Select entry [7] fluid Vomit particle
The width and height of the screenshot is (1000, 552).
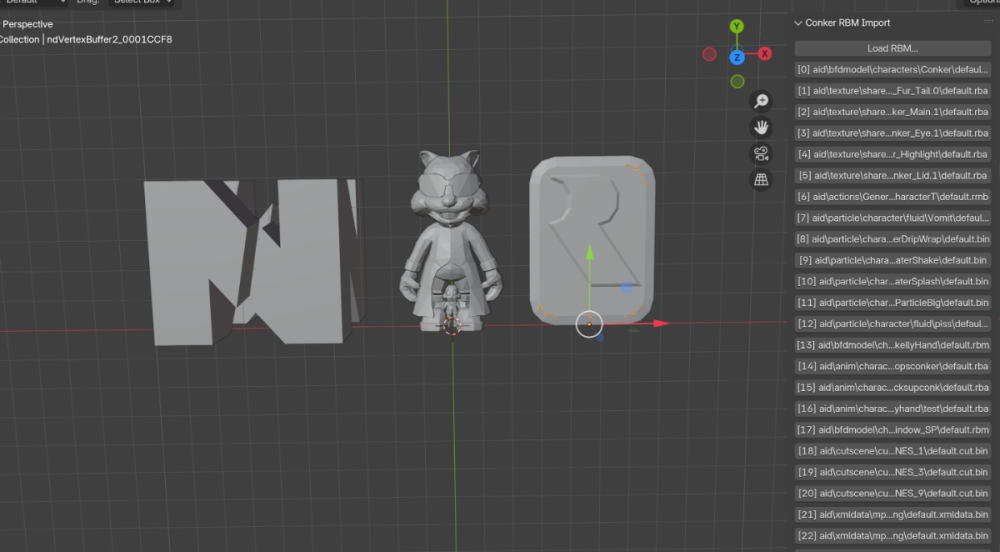[x=892, y=218]
